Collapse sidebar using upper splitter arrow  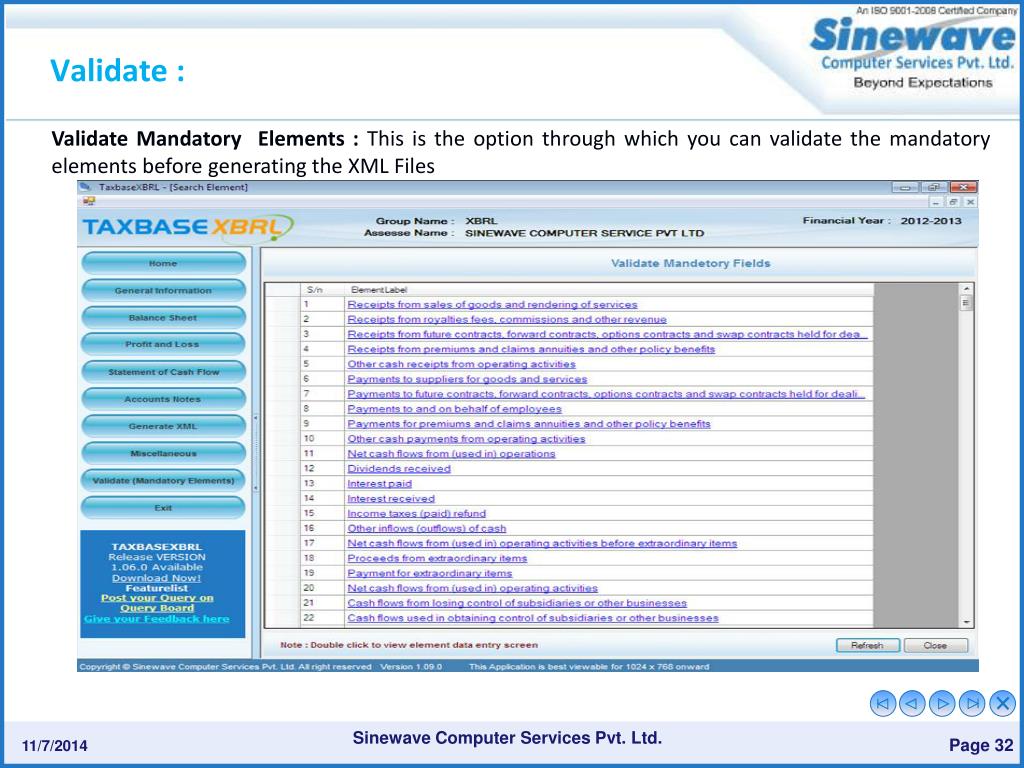(x=255, y=417)
